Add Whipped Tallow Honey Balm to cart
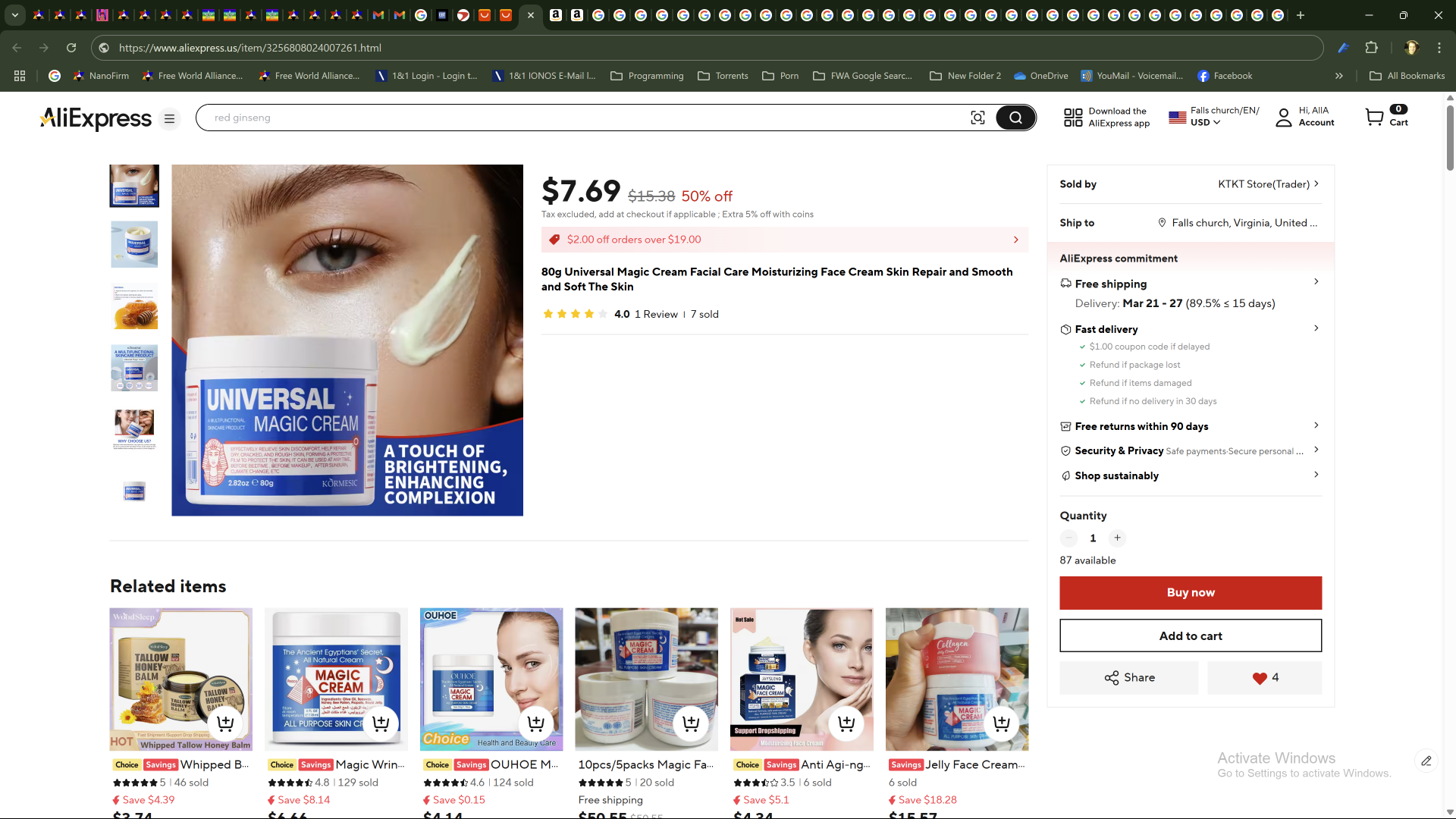1456x819 pixels. coord(225,723)
